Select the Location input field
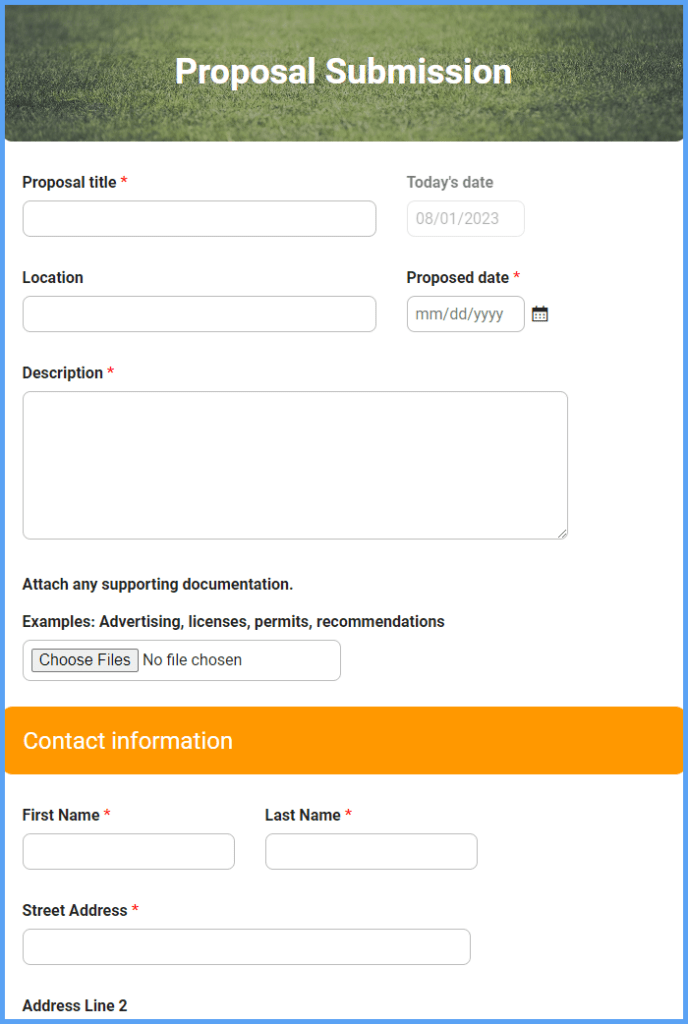688x1024 pixels. (199, 313)
